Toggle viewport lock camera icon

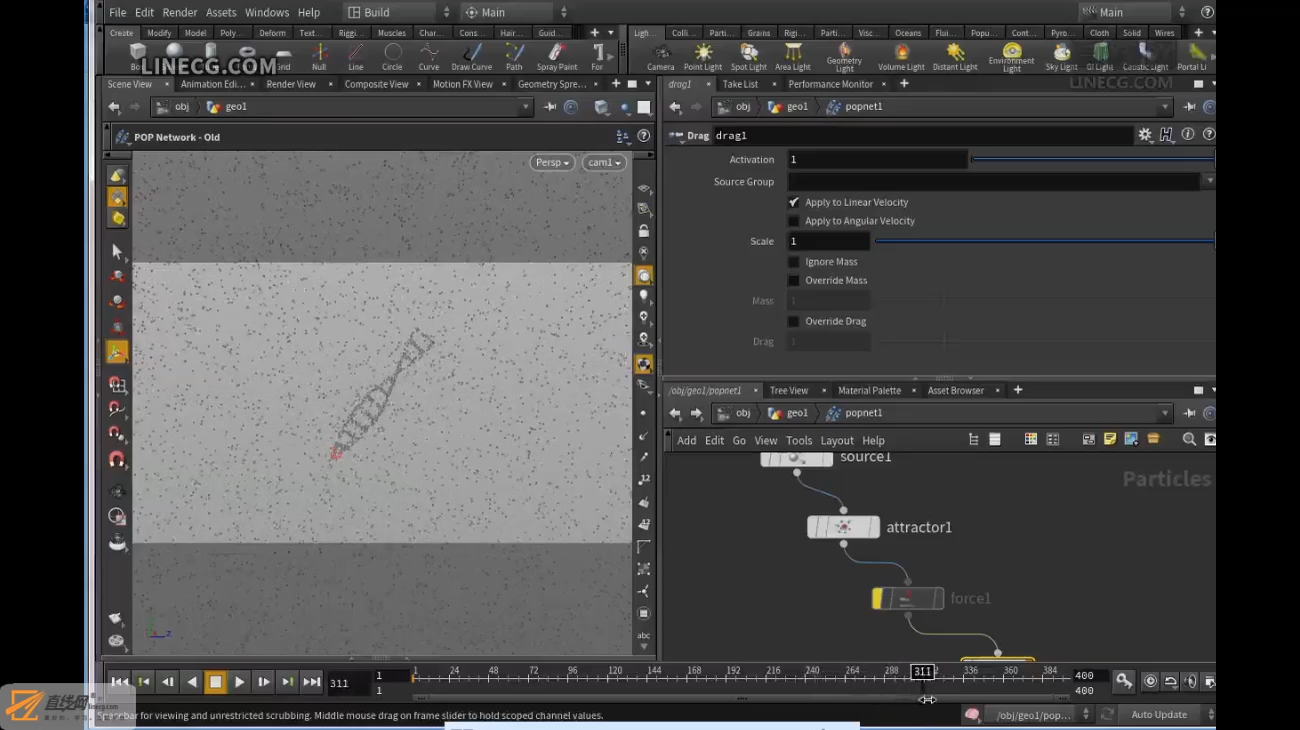(644, 231)
